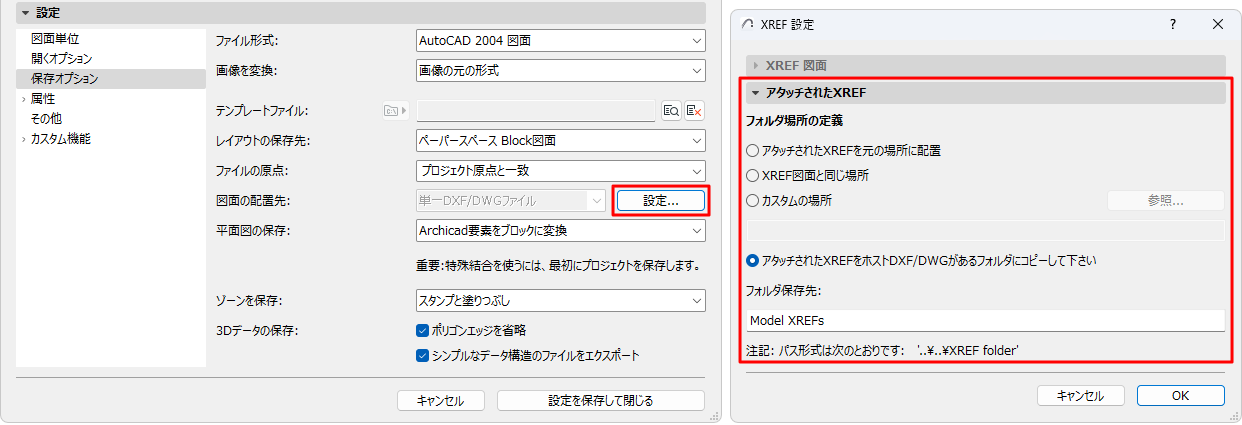Screen dimensions: 1242x425
Task: Open the ゾーンを保存 スタンプと塗りつぶし dropdown
Action: [x=561, y=300]
